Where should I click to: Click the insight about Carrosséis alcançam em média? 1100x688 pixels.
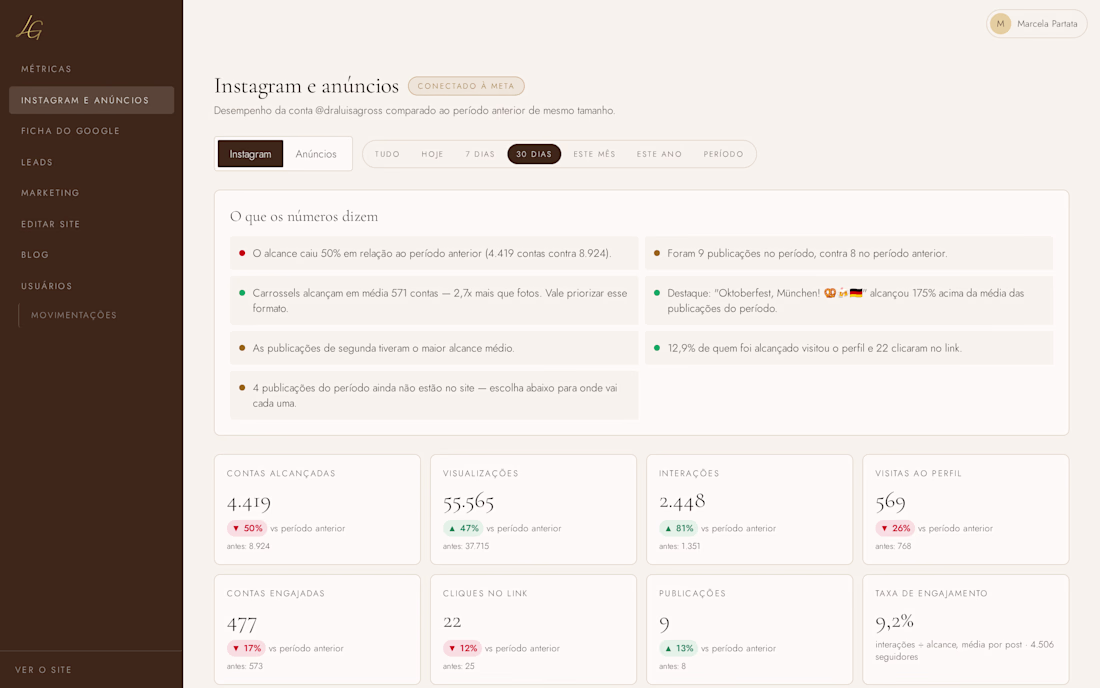[x=434, y=301]
